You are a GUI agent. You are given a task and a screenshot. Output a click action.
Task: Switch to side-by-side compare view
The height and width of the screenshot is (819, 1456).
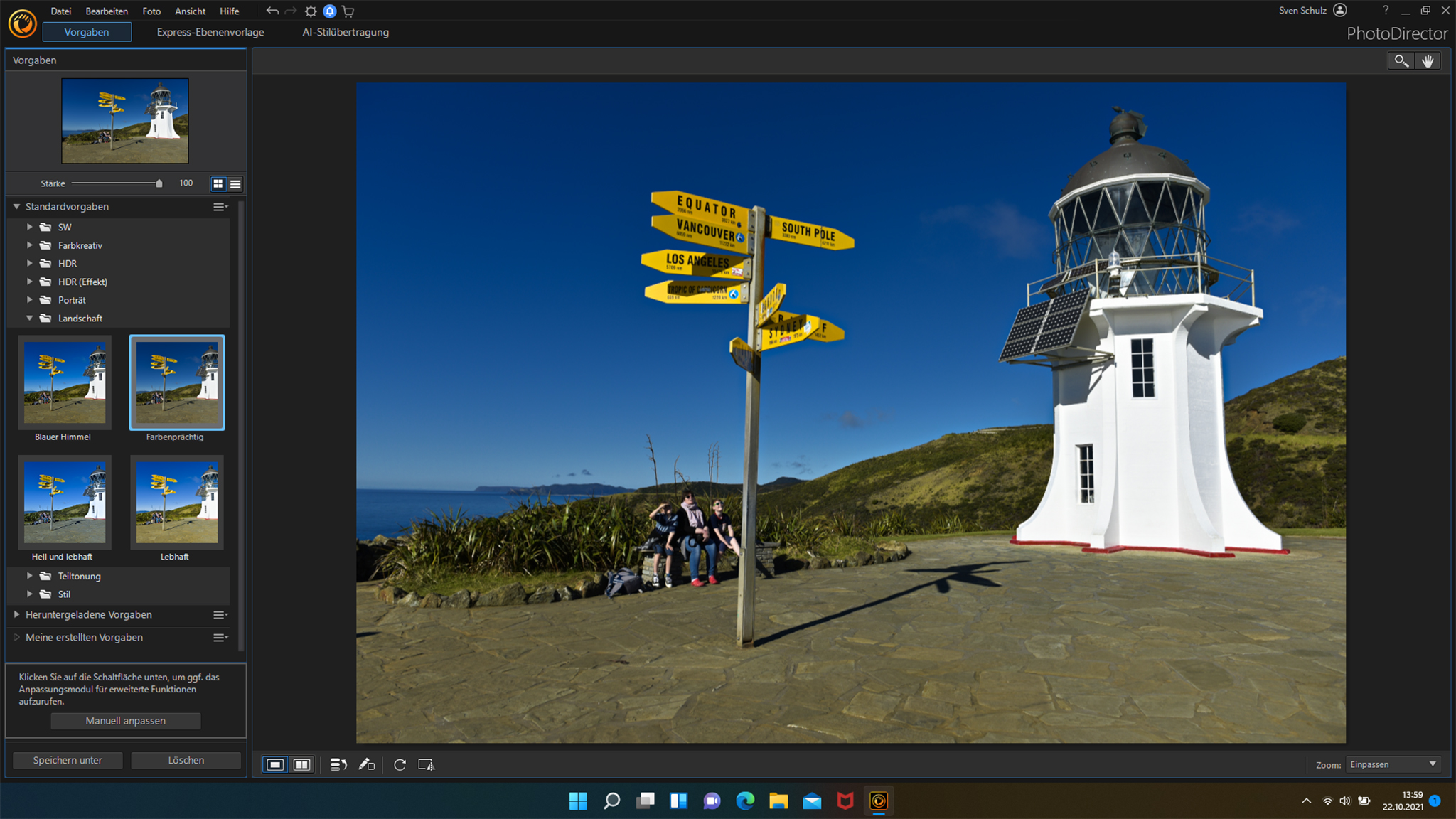(x=301, y=764)
